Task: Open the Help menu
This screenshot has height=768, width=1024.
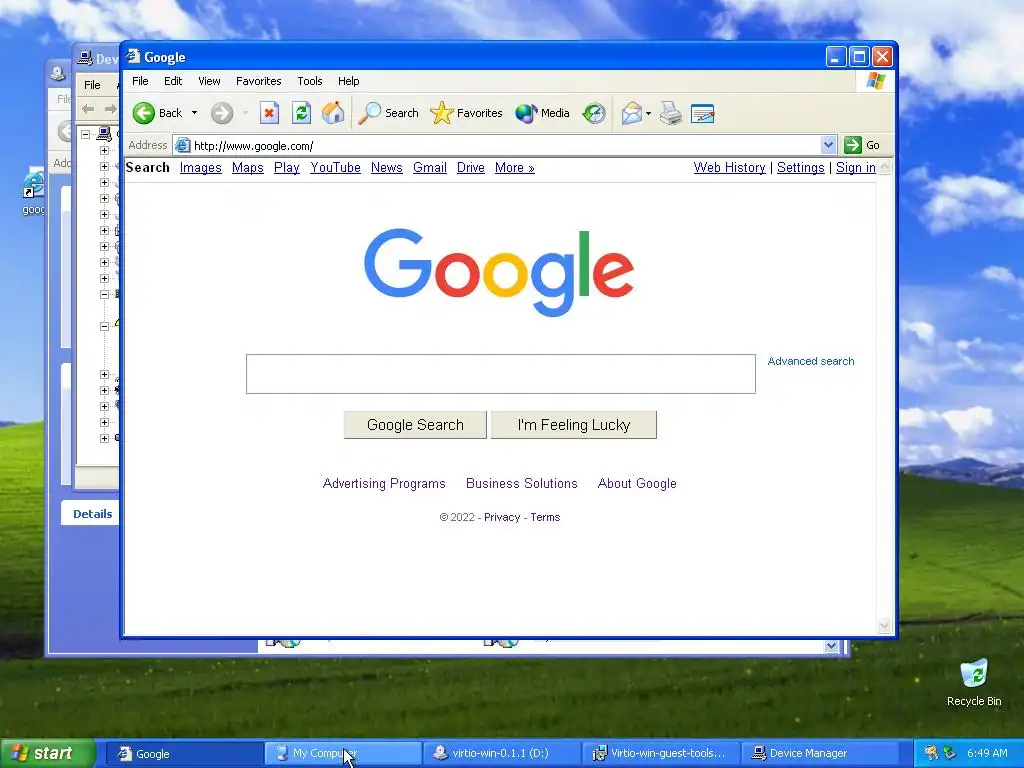Action: [348, 81]
